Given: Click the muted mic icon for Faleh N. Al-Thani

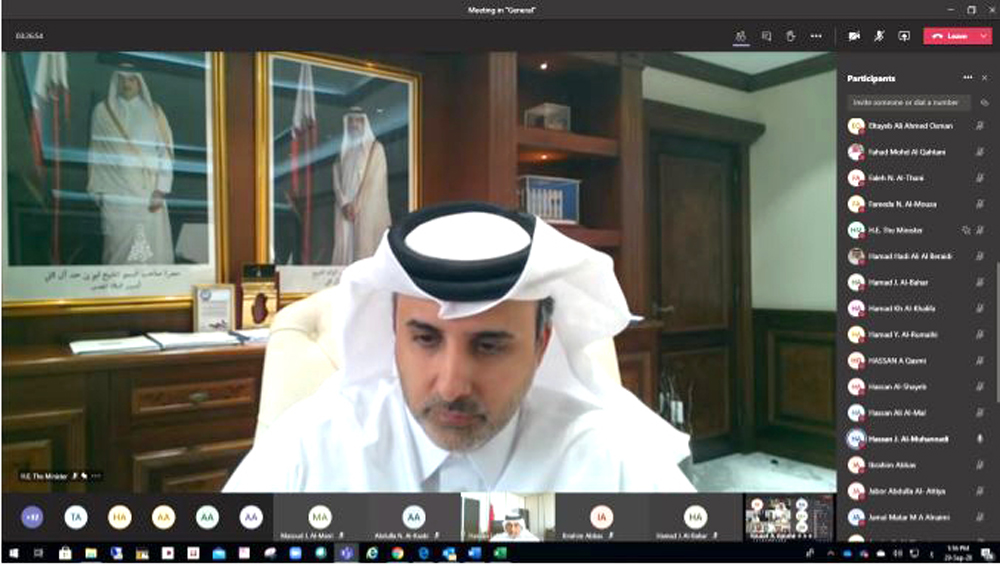Looking at the screenshot, I should coord(980,178).
